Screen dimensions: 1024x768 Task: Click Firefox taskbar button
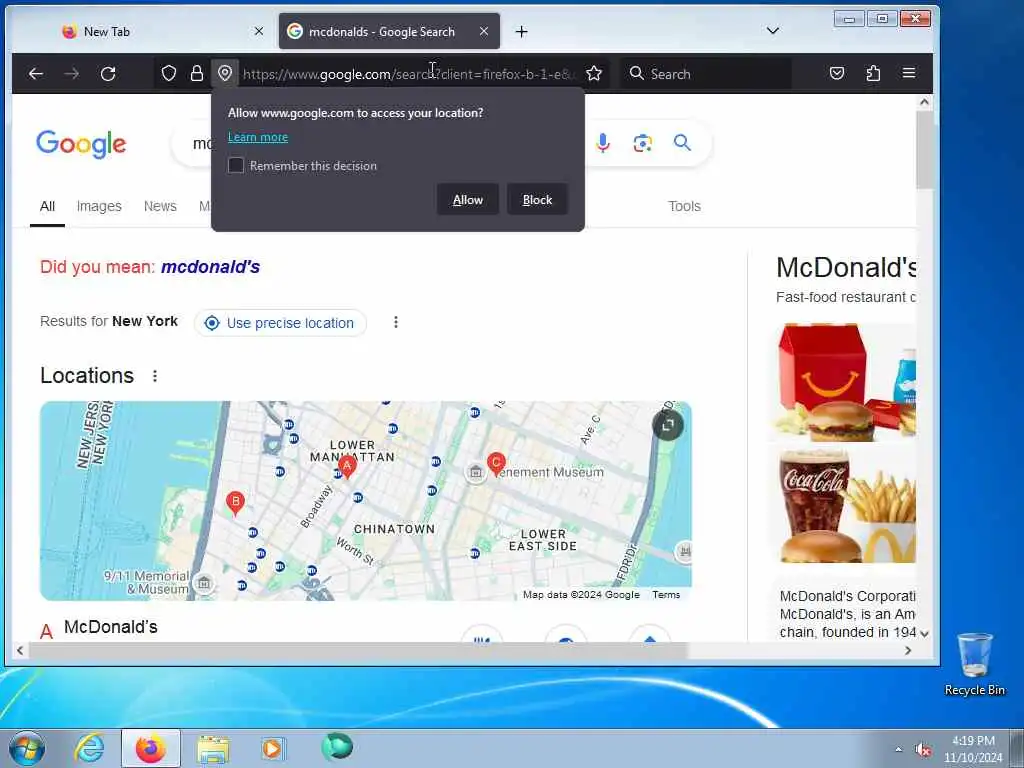151,748
